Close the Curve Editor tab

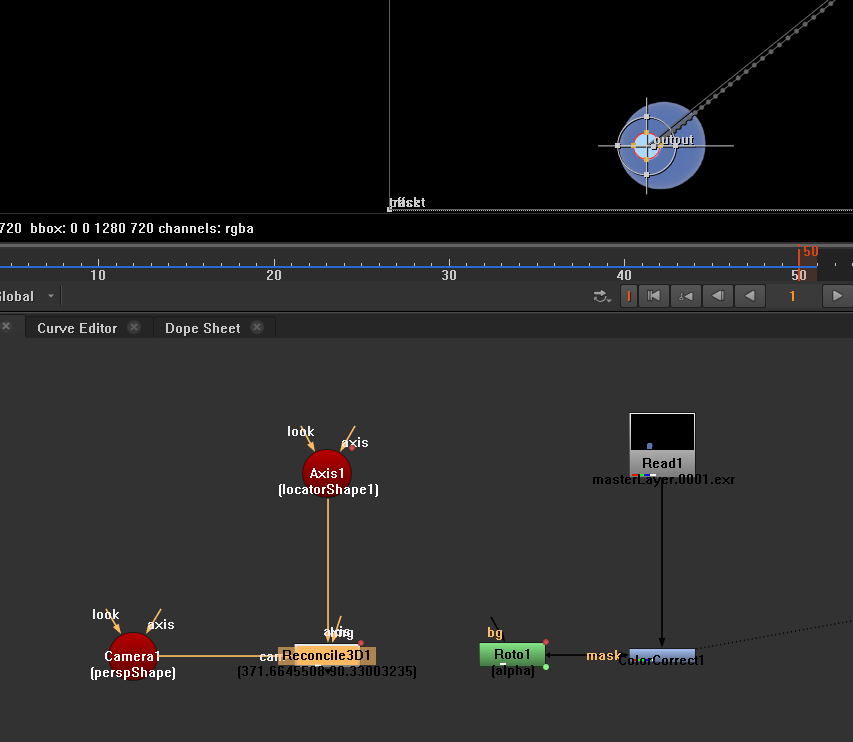pyautogui.click(x=134, y=327)
